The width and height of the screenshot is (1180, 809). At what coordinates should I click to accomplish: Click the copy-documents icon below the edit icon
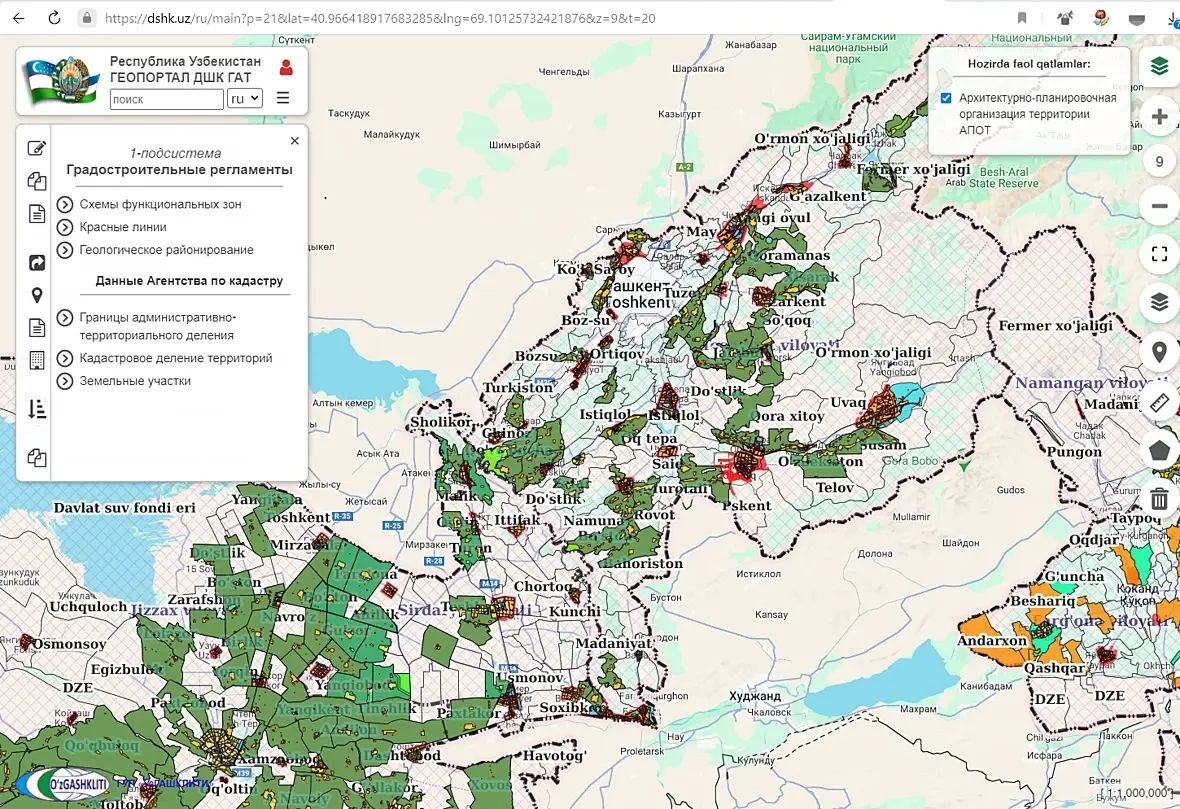click(36, 181)
